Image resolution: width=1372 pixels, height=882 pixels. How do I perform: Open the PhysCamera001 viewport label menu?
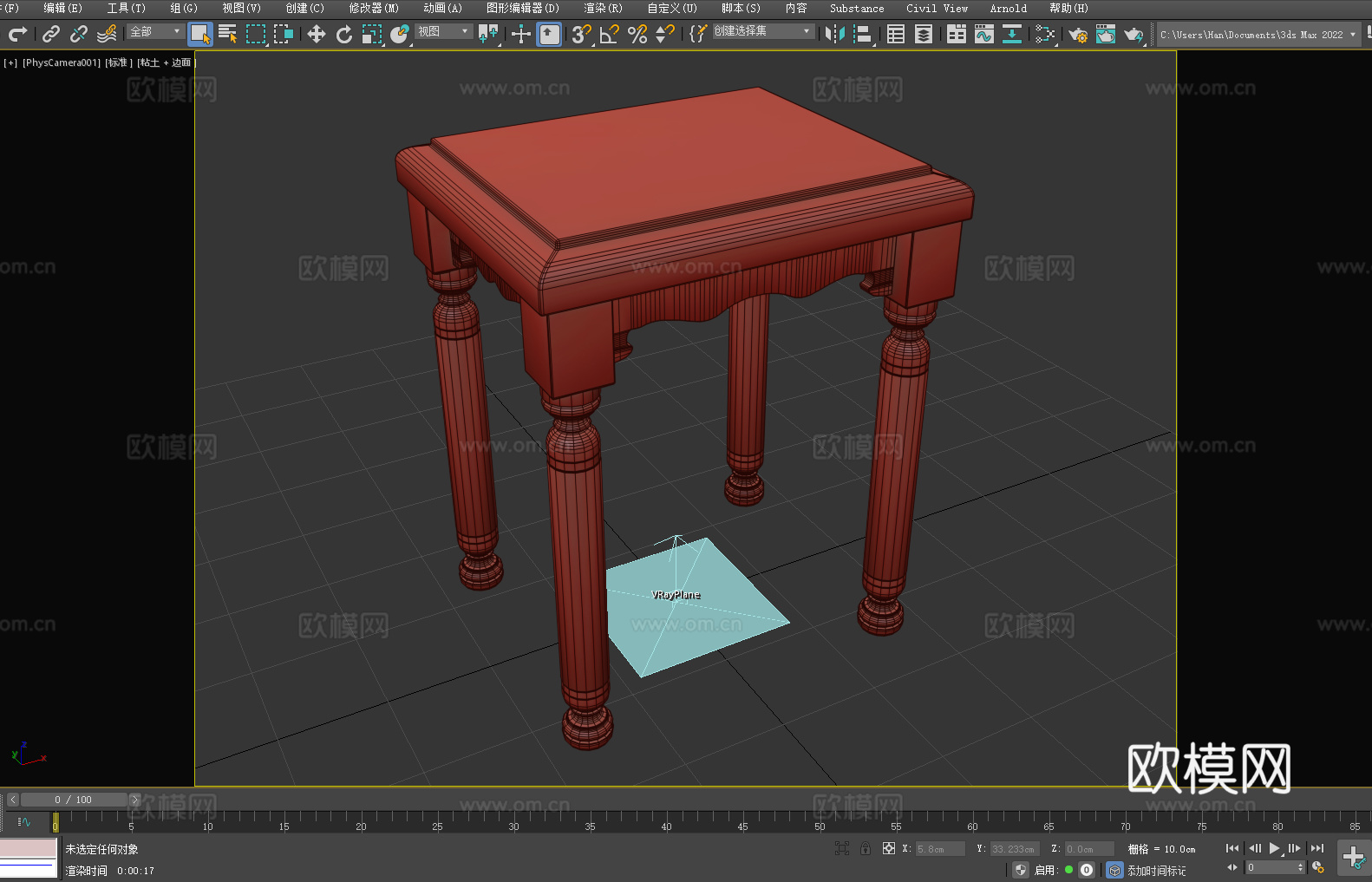click(62, 62)
